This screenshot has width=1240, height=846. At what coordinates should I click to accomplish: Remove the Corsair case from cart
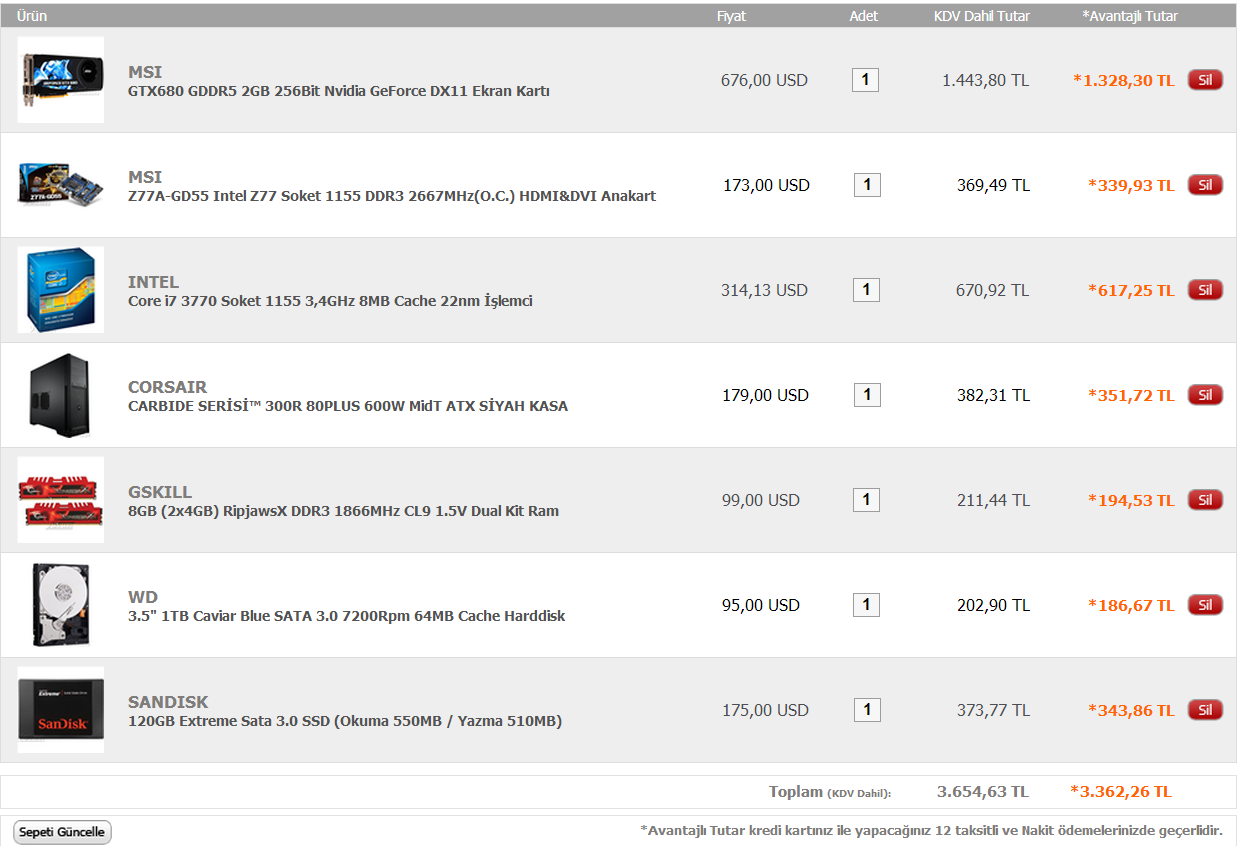tap(1205, 395)
